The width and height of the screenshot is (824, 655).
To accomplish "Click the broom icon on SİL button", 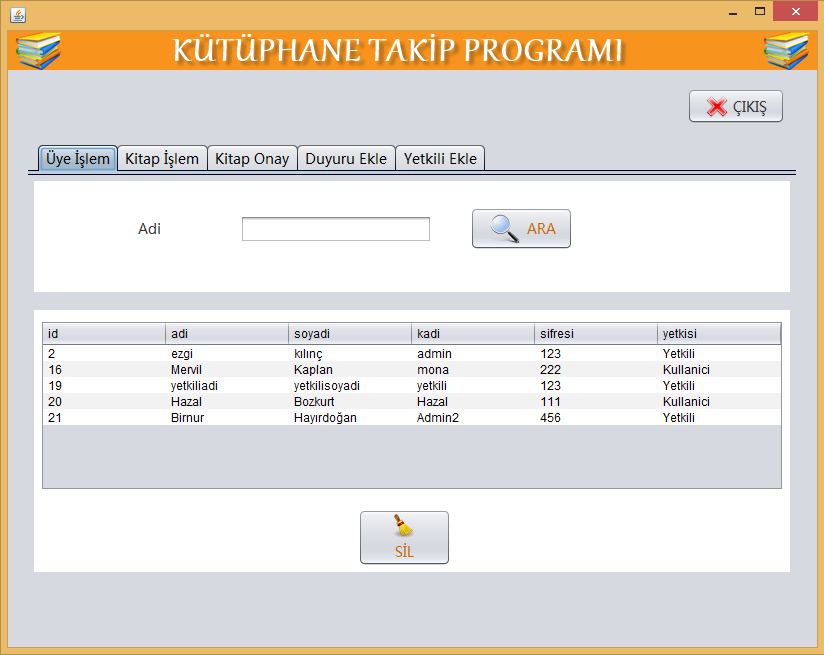I will pyautogui.click(x=404, y=527).
